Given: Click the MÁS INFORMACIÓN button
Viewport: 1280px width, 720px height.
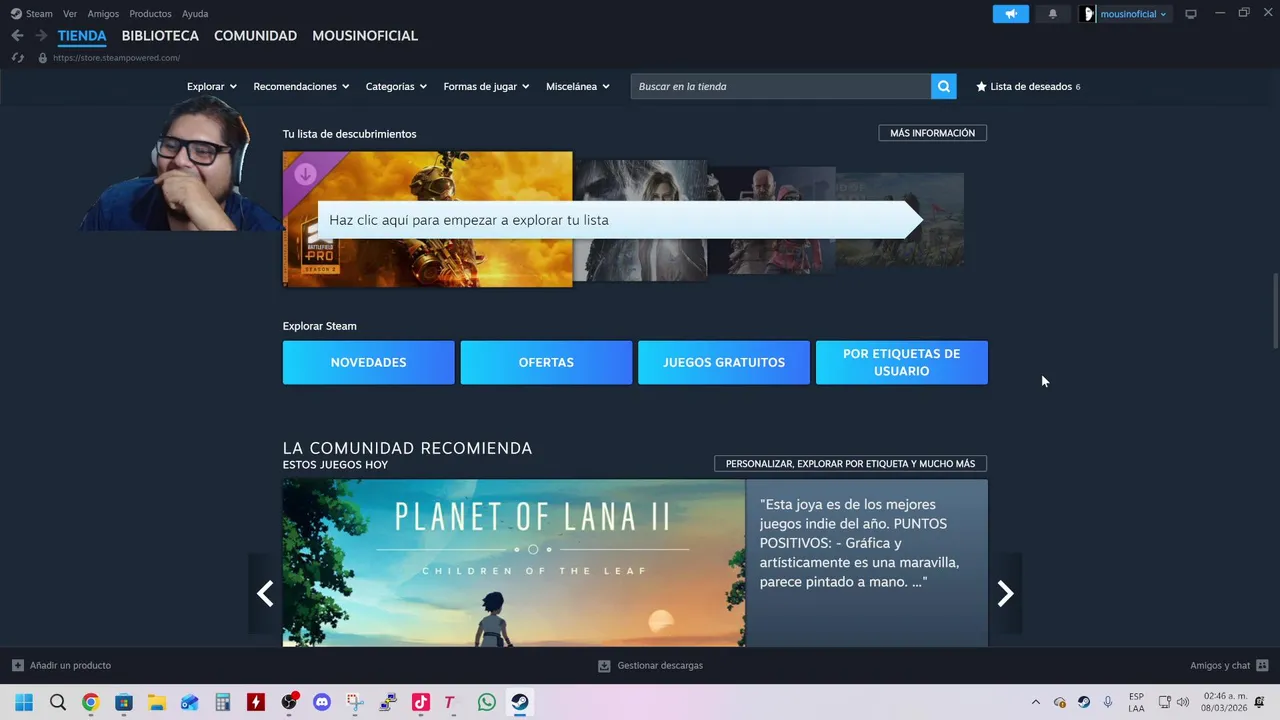Looking at the screenshot, I should point(933,133).
